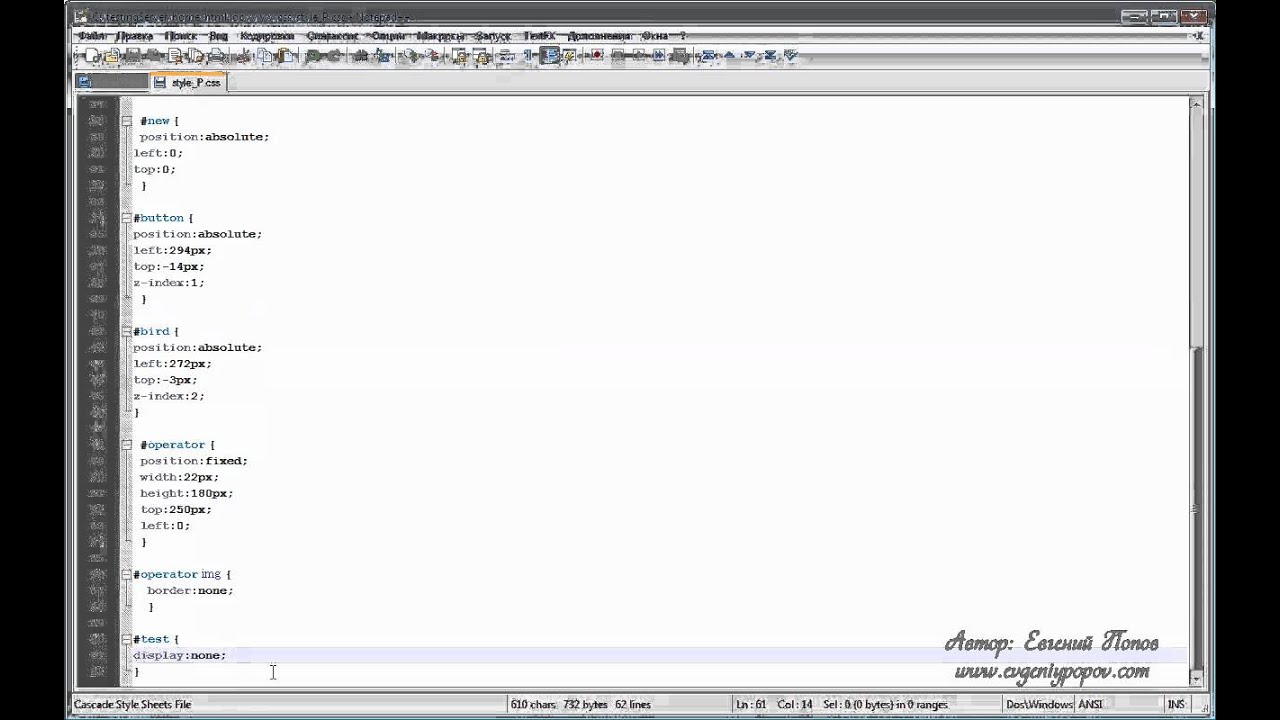Click the run macro multiple times icon
This screenshot has width=1280, height=720.
click(x=660, y=56)
